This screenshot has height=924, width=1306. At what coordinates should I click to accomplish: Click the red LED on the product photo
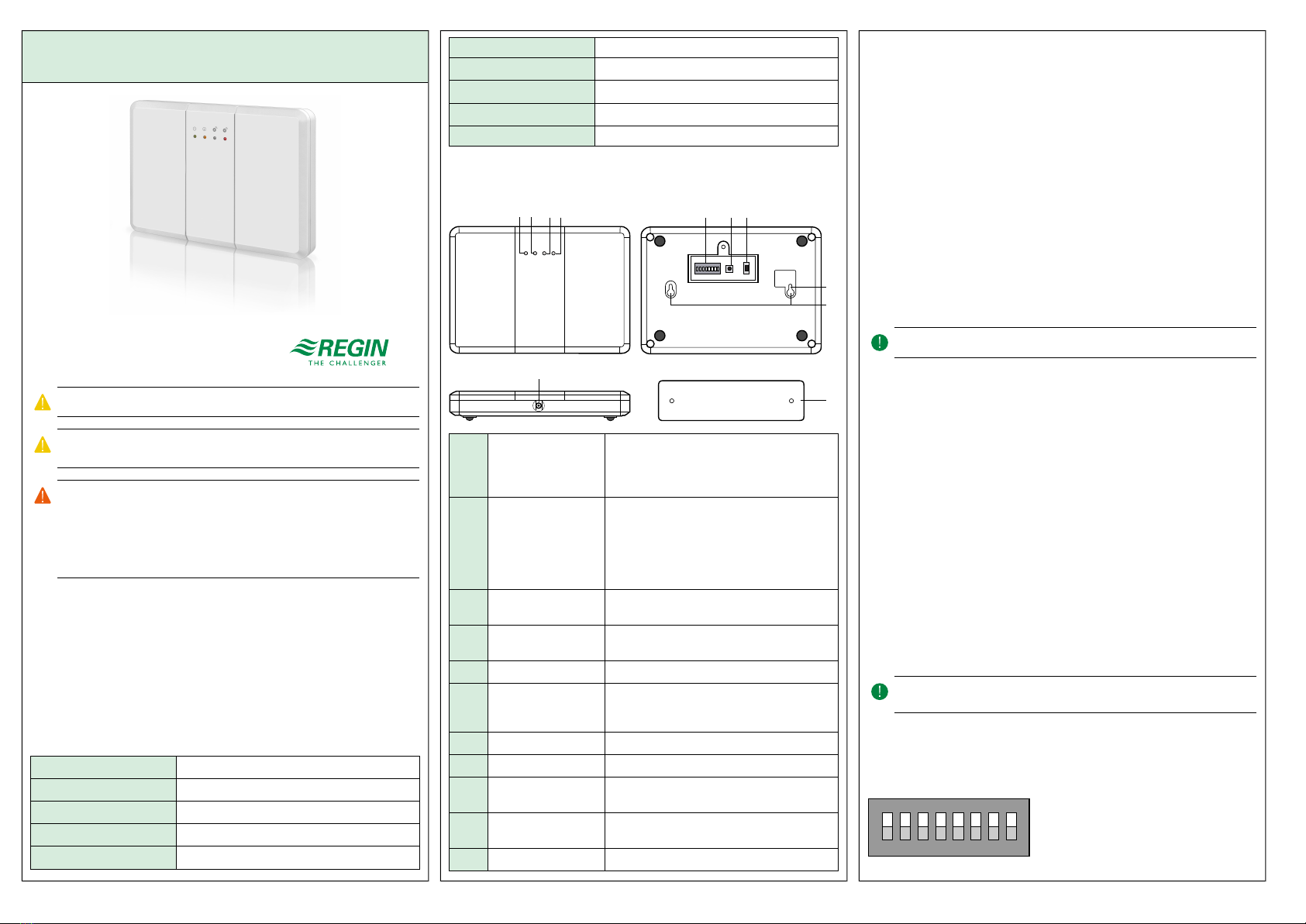tap(225, 139)
